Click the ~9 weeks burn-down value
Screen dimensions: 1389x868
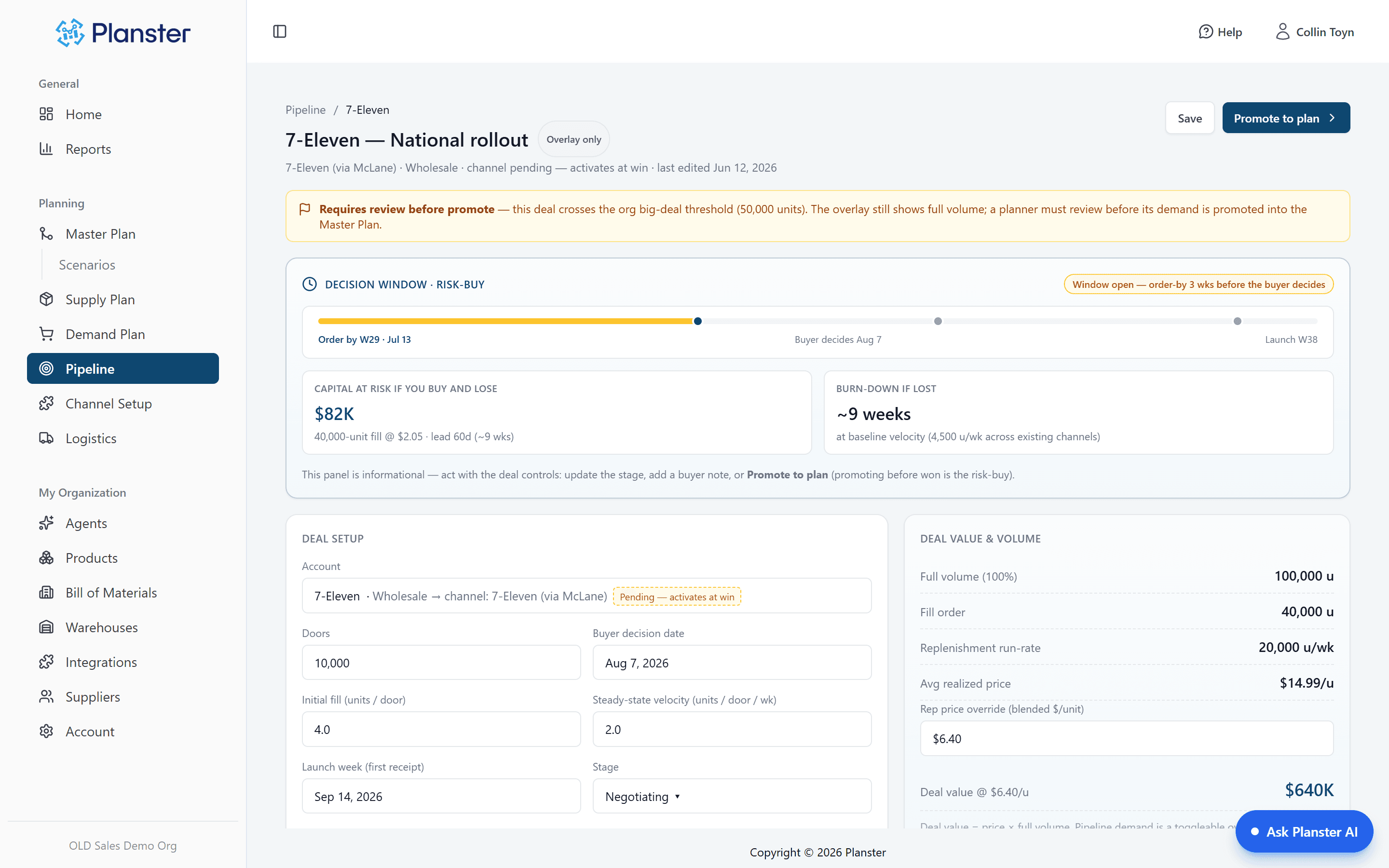pyautogui.click(x=873, y=414)
